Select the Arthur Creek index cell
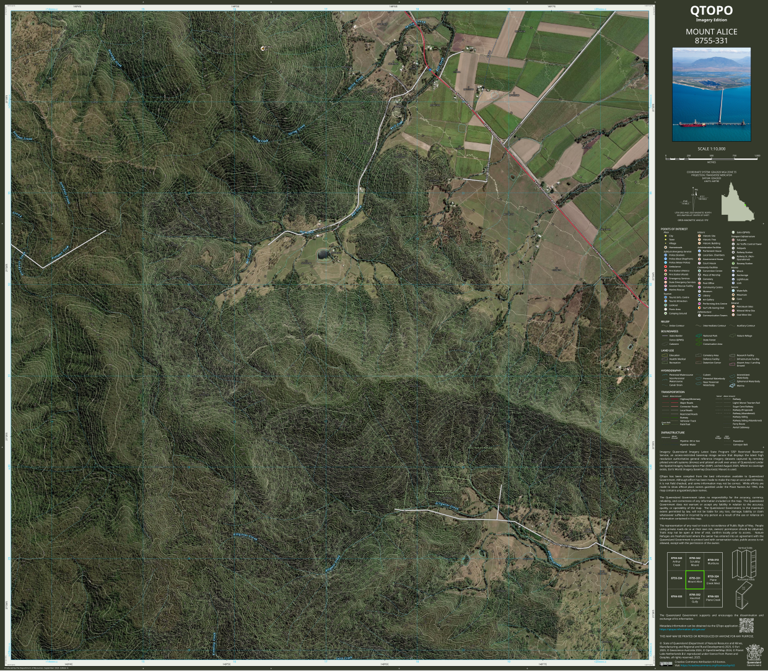The height and width of the screenshot is (671, 768). (676, 561)
